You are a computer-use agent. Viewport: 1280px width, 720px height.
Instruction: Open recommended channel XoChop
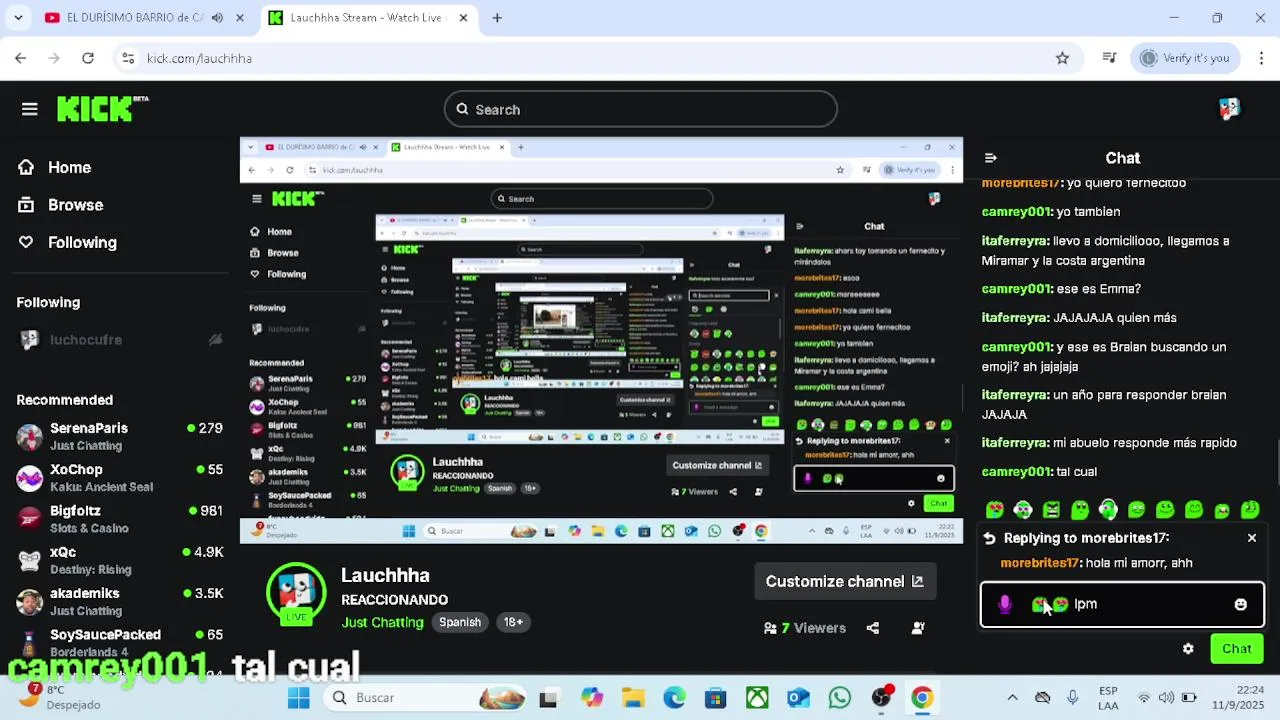click(x=119, y=478)
